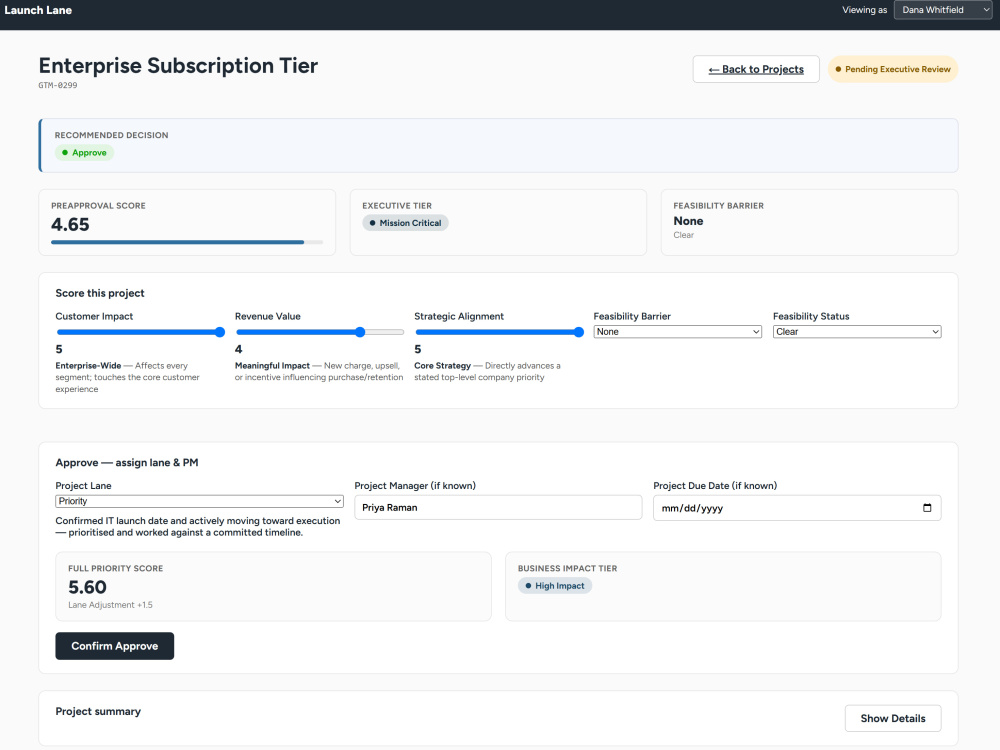Open the Project Lane dropdown set to Priority
Image resolution: width=1000 pixels, height=750 pixels.
(199, 501)
